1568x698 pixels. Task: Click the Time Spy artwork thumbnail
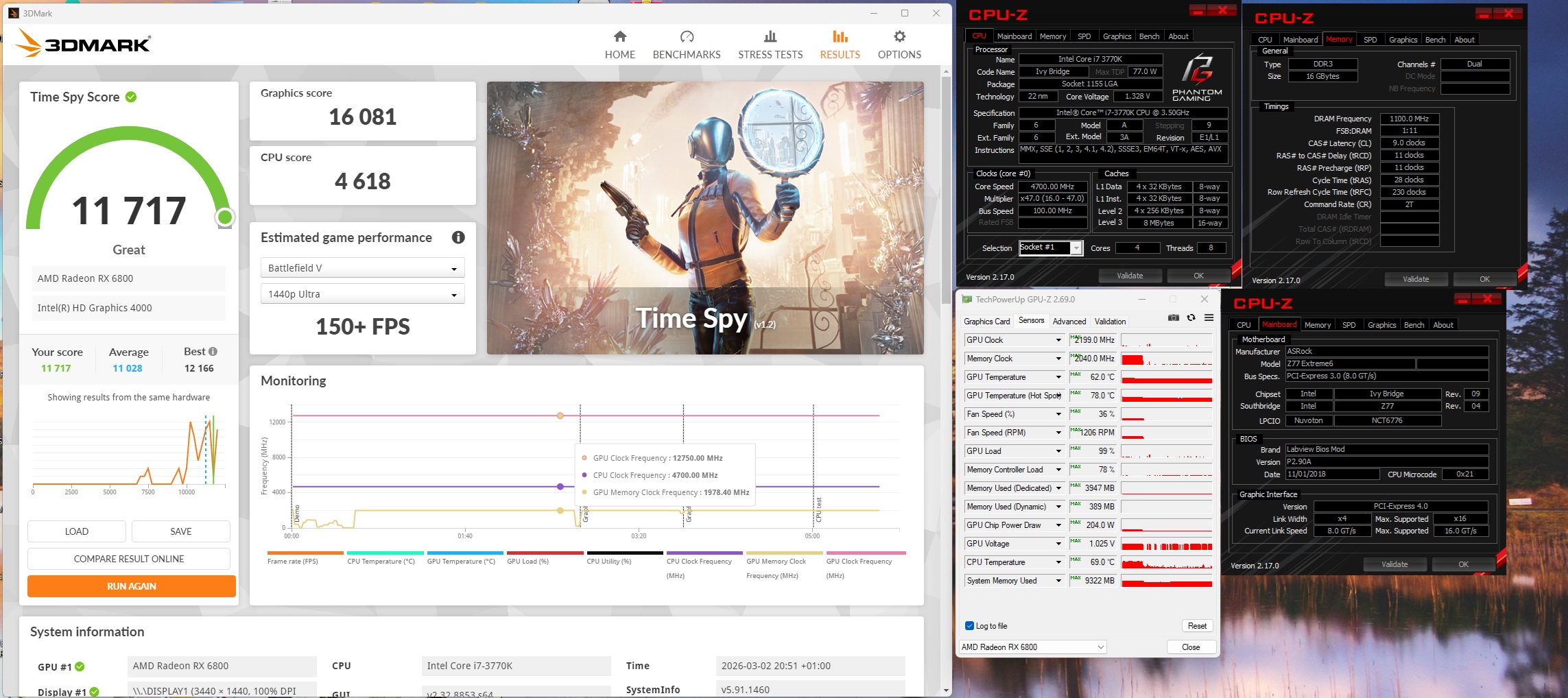click(x=705, y=218)
